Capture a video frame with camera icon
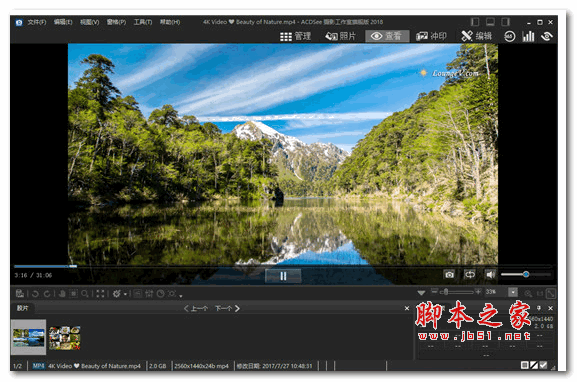Image resolution: width=577 pixels, height=382 pixels. [449, 275]
